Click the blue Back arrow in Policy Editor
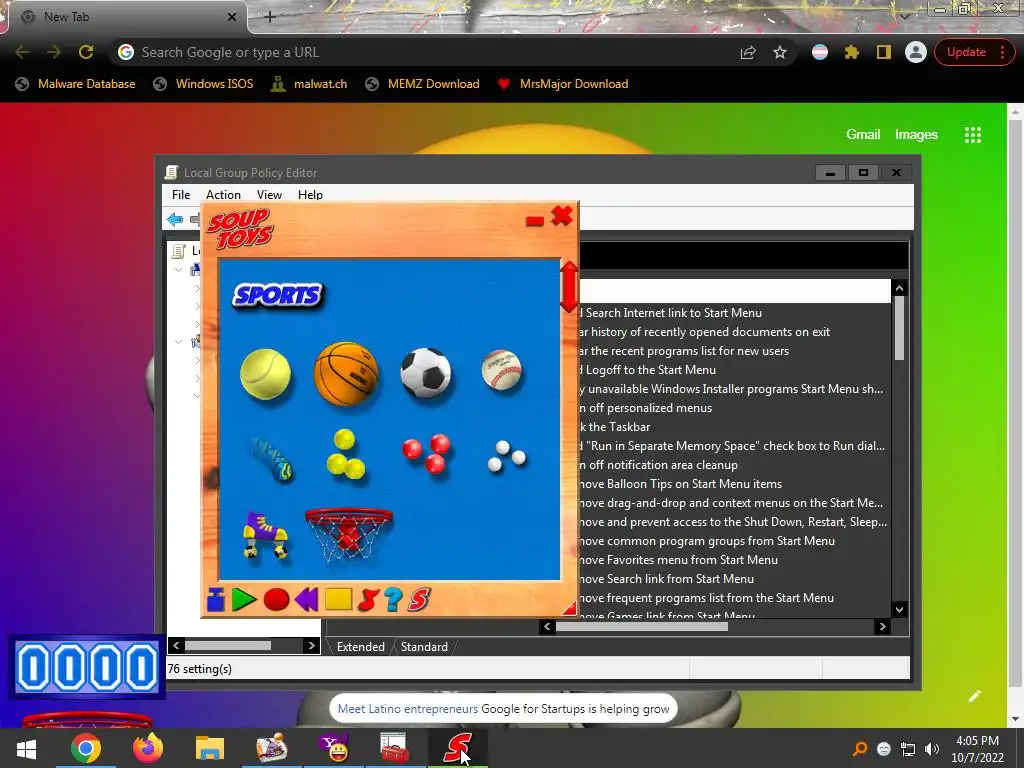 click(175, 219)
